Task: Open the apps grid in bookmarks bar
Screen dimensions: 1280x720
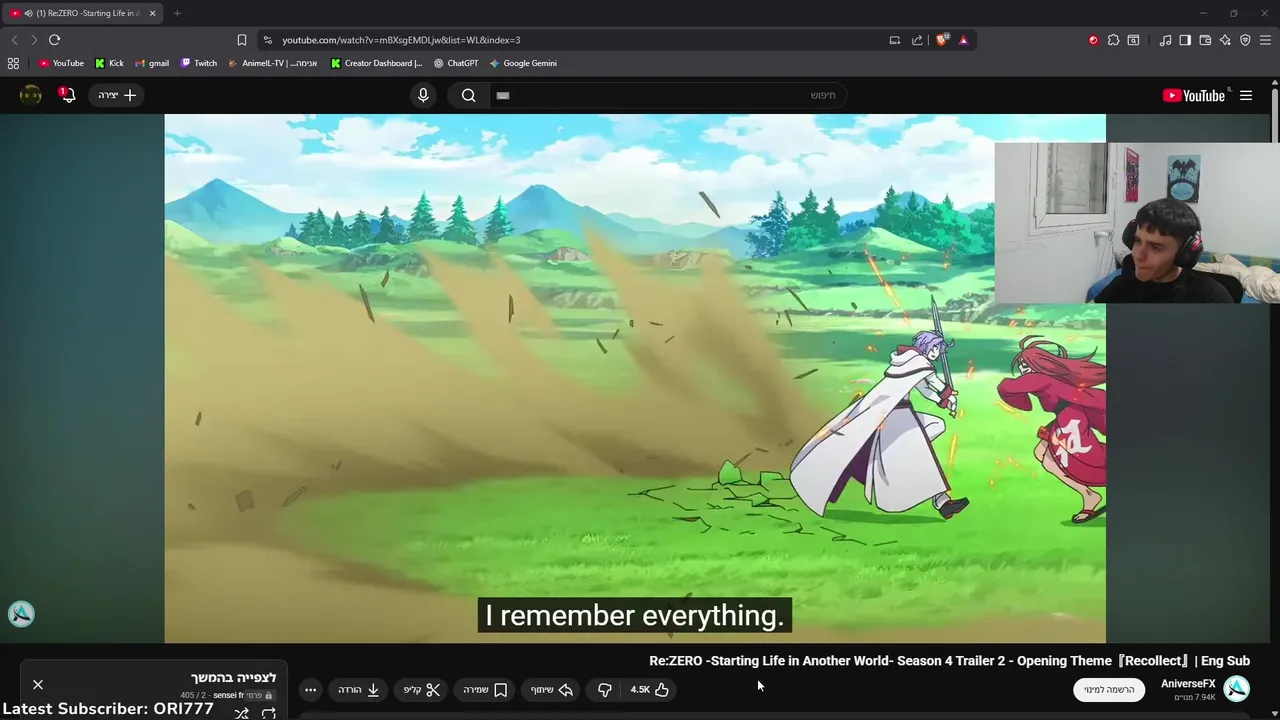Action: tap(13, 63)
